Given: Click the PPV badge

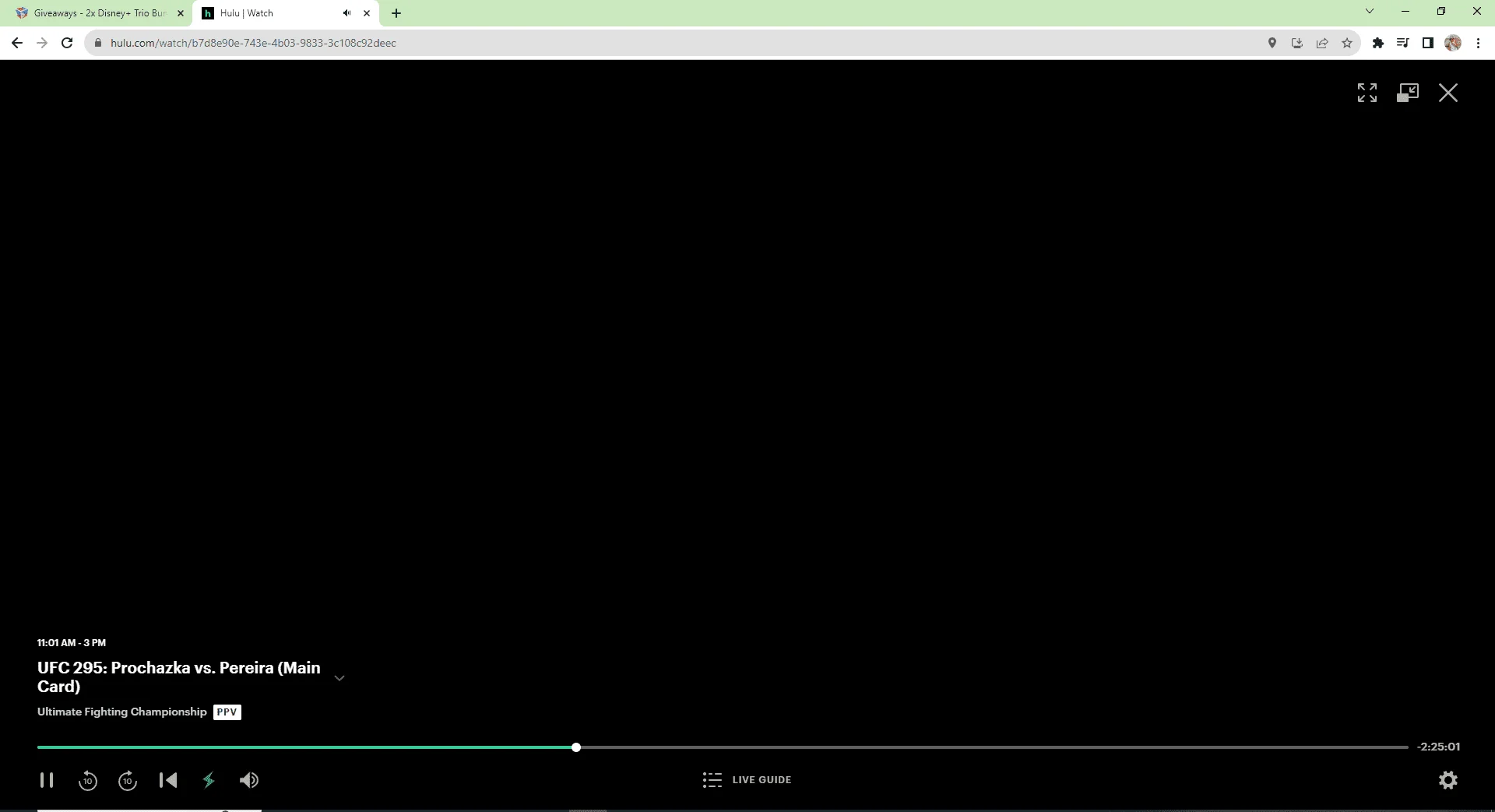Looking at the screenshot, I should (227, 712).
